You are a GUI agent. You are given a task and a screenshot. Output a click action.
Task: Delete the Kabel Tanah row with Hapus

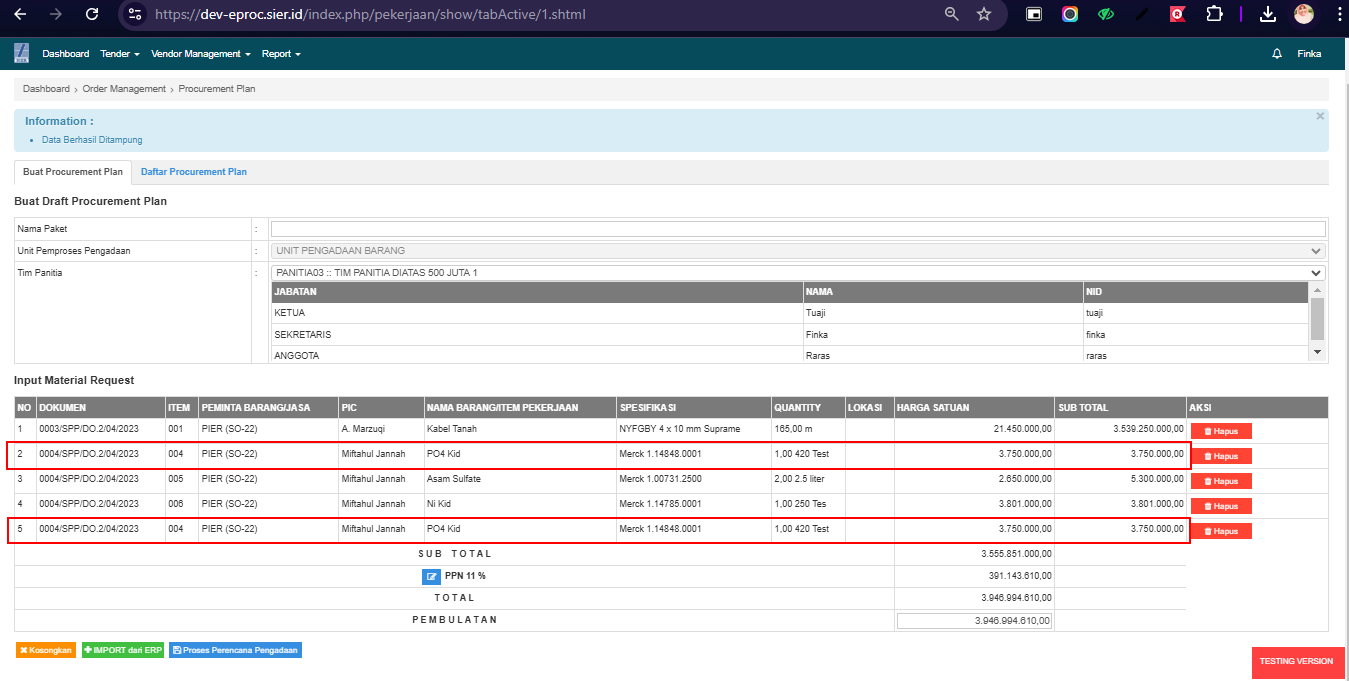coord(1221,431)
